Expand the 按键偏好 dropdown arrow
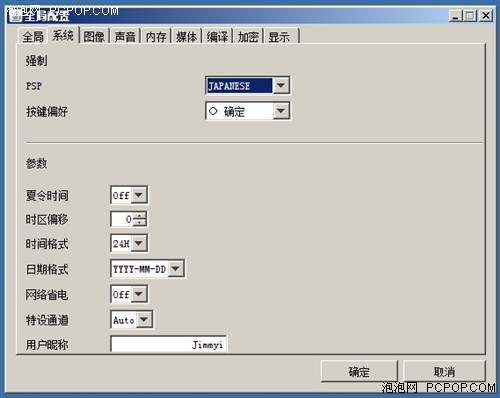 tap(281, 111)
